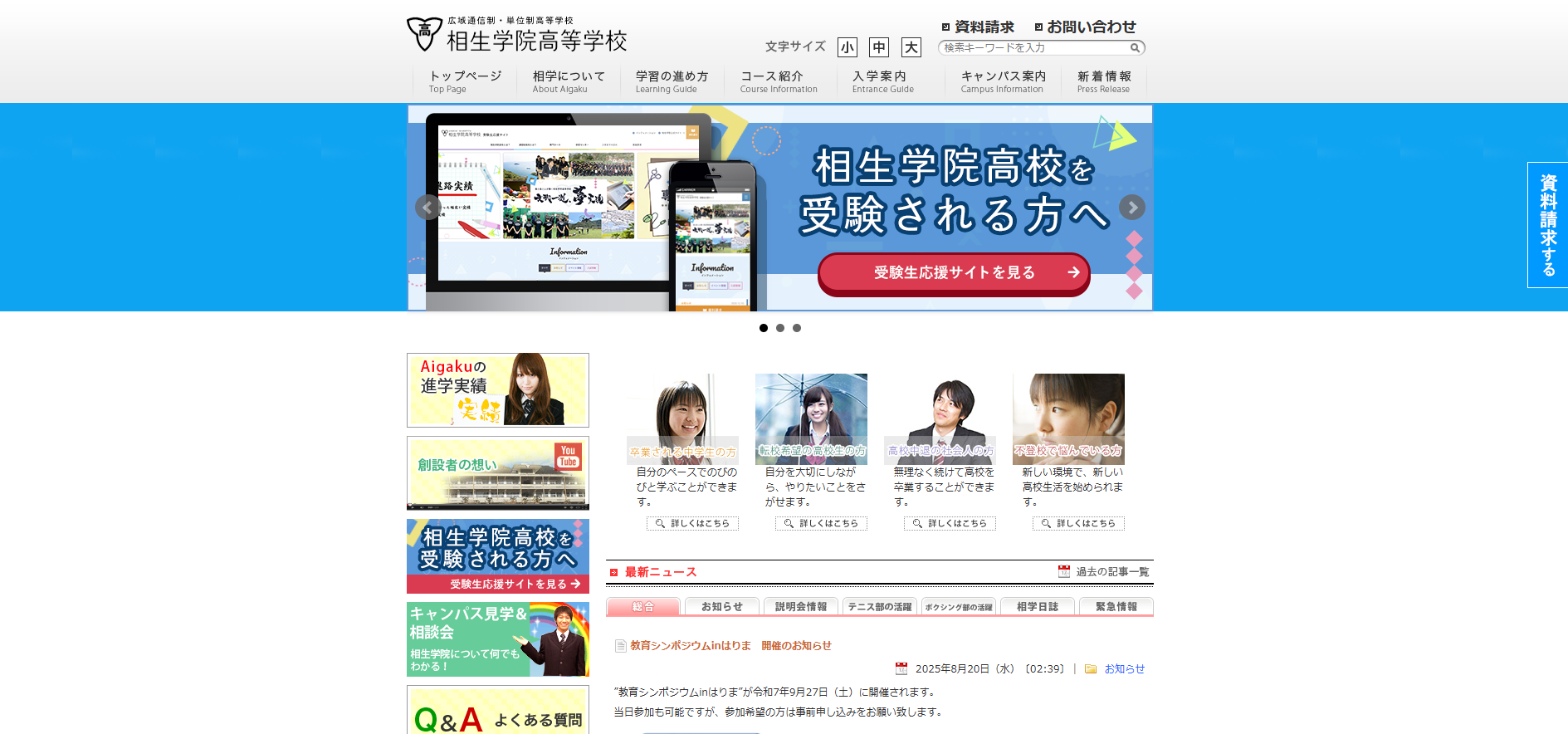Viewport: 1568px width, 734px height.
Task: Open キャンパス案内 Campus Information menu
Action: [1003, 81]
